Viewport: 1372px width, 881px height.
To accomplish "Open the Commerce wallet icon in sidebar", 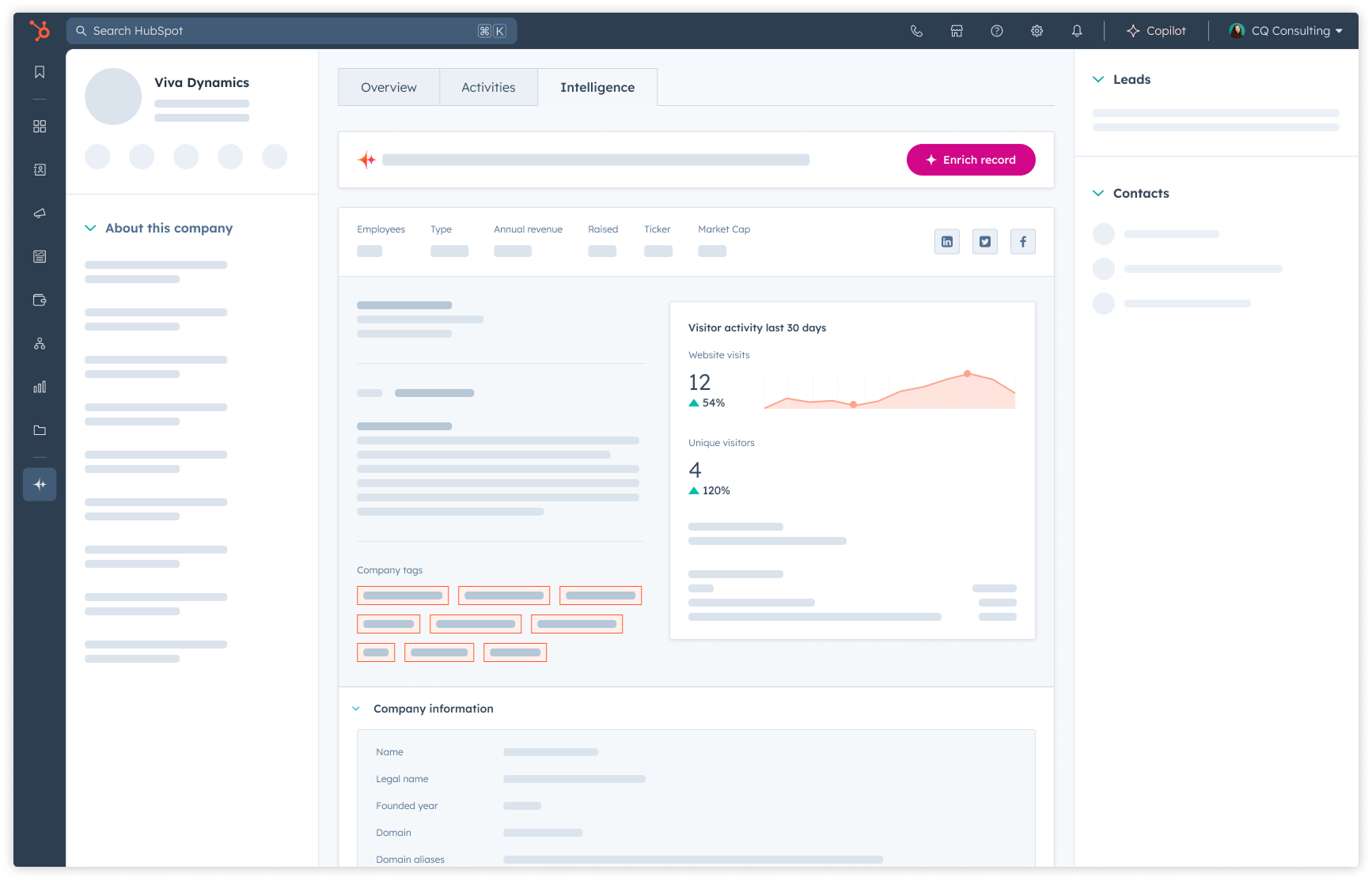I will [40, 300].
